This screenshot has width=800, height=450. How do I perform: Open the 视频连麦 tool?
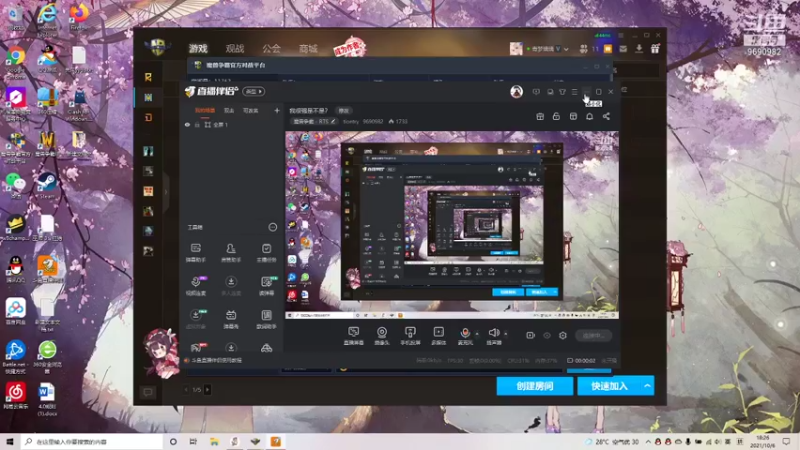coord(196,286)
